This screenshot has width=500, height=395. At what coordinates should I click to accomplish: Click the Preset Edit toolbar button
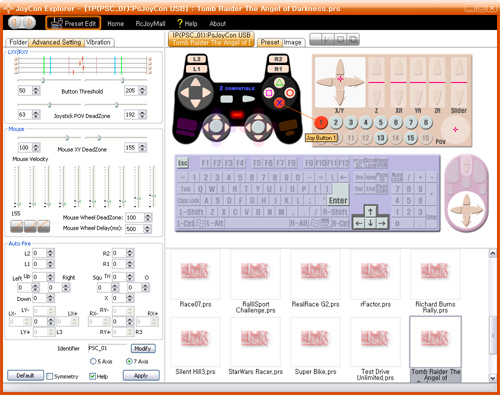(73, 23)
